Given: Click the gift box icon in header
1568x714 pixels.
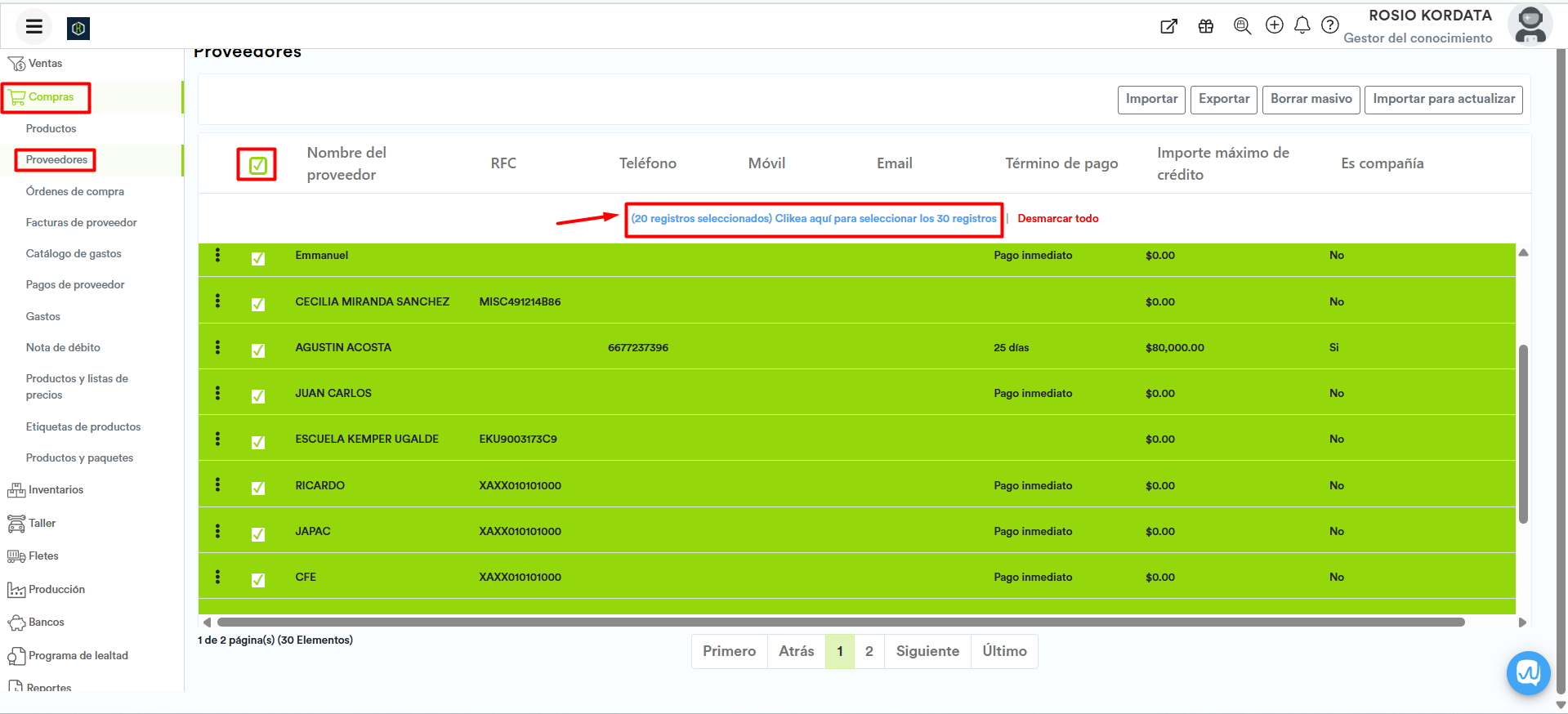Looking at the screenshot, I should 1205,26.
